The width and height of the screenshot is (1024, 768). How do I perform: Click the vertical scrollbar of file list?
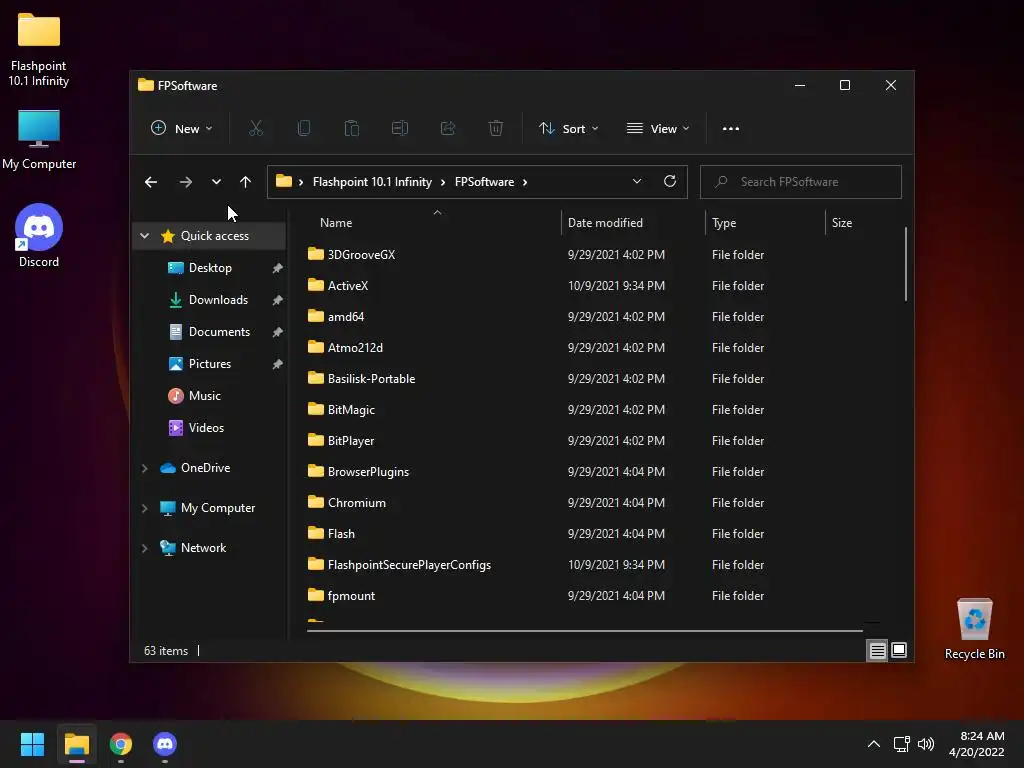(x=906, y=264)
